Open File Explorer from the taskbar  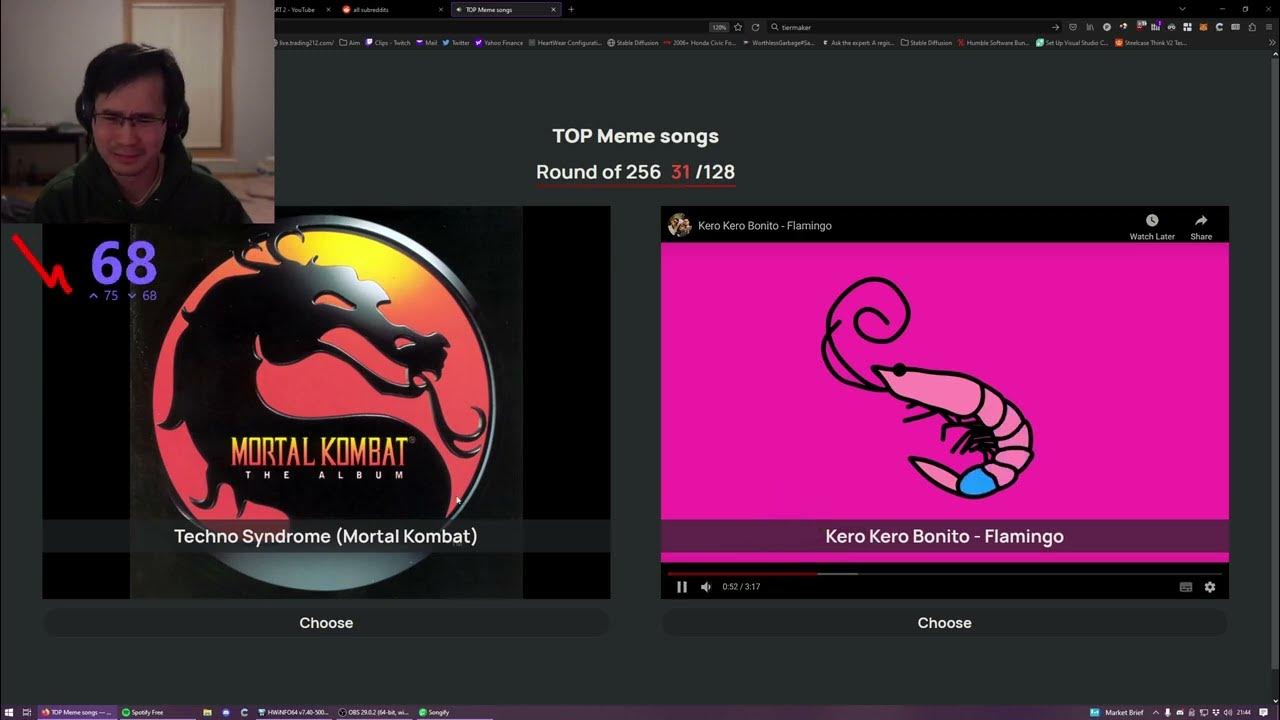click(208, 712)
